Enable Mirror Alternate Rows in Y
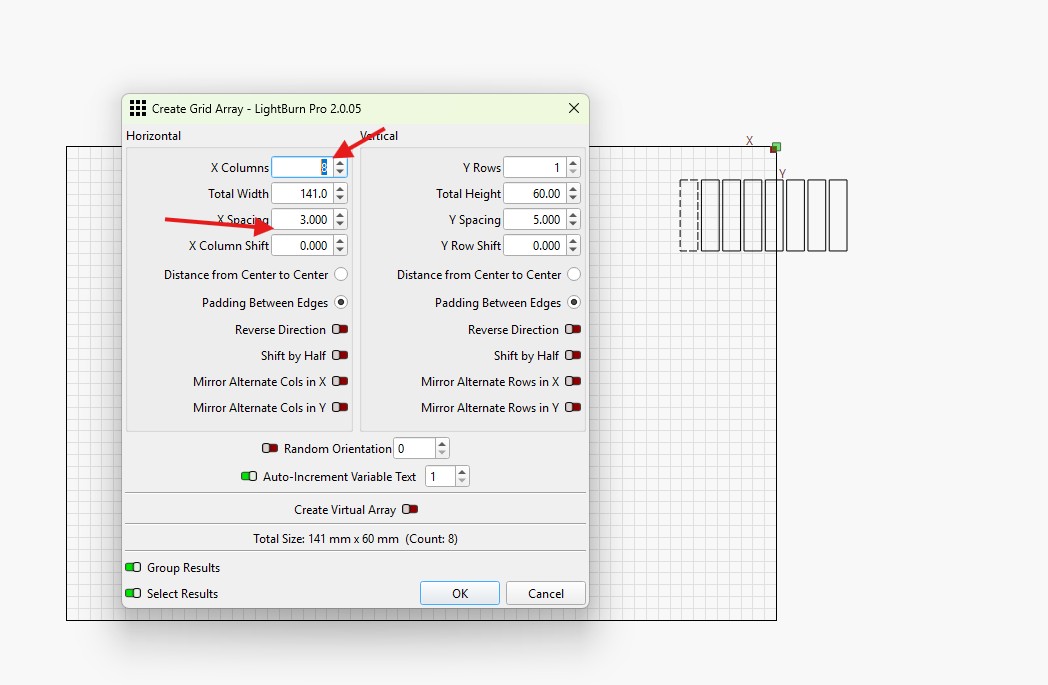This screenshot has width=1048, height=685. tap(573, 407)
